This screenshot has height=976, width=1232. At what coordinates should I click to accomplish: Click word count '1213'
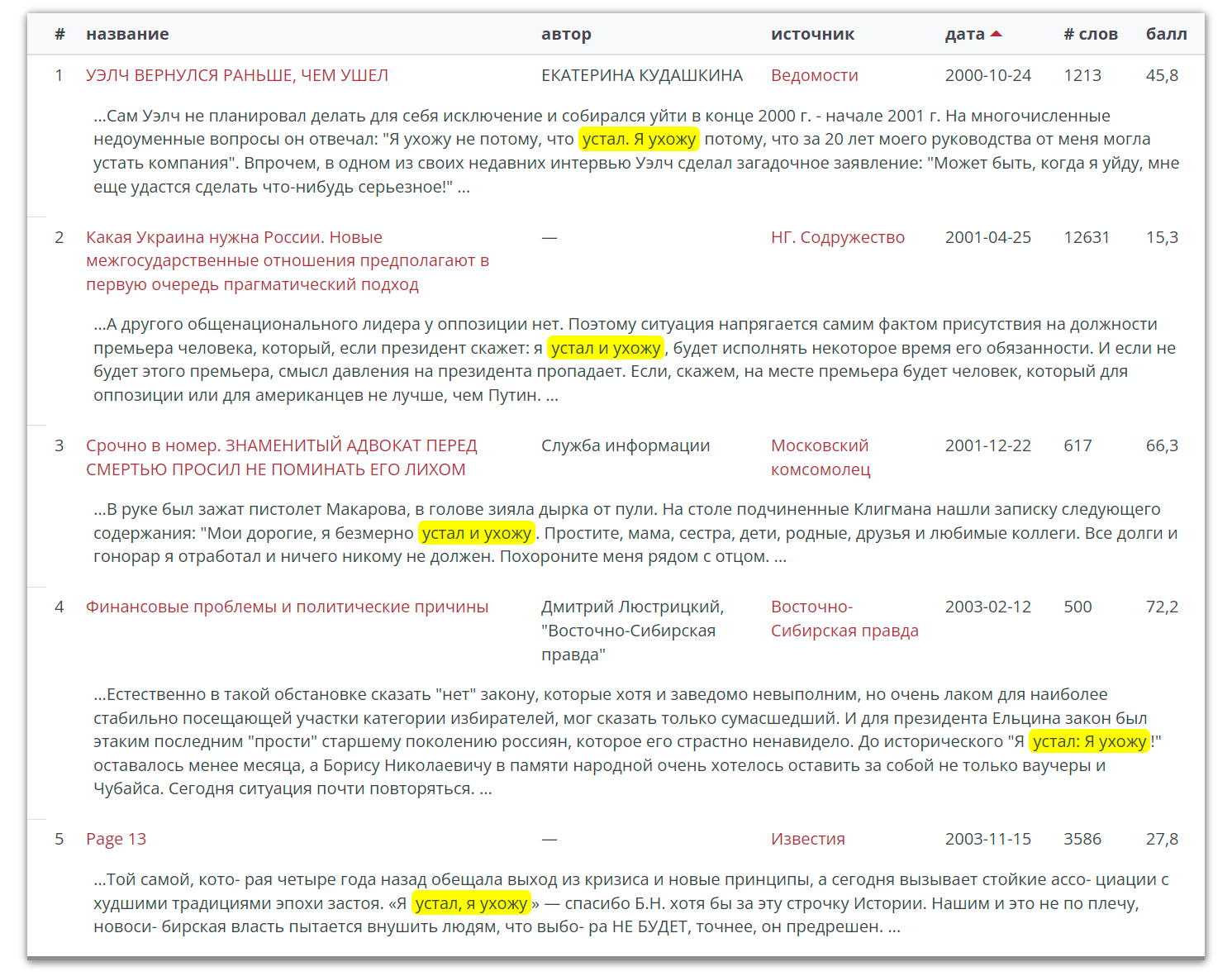tap(1082, 75)
